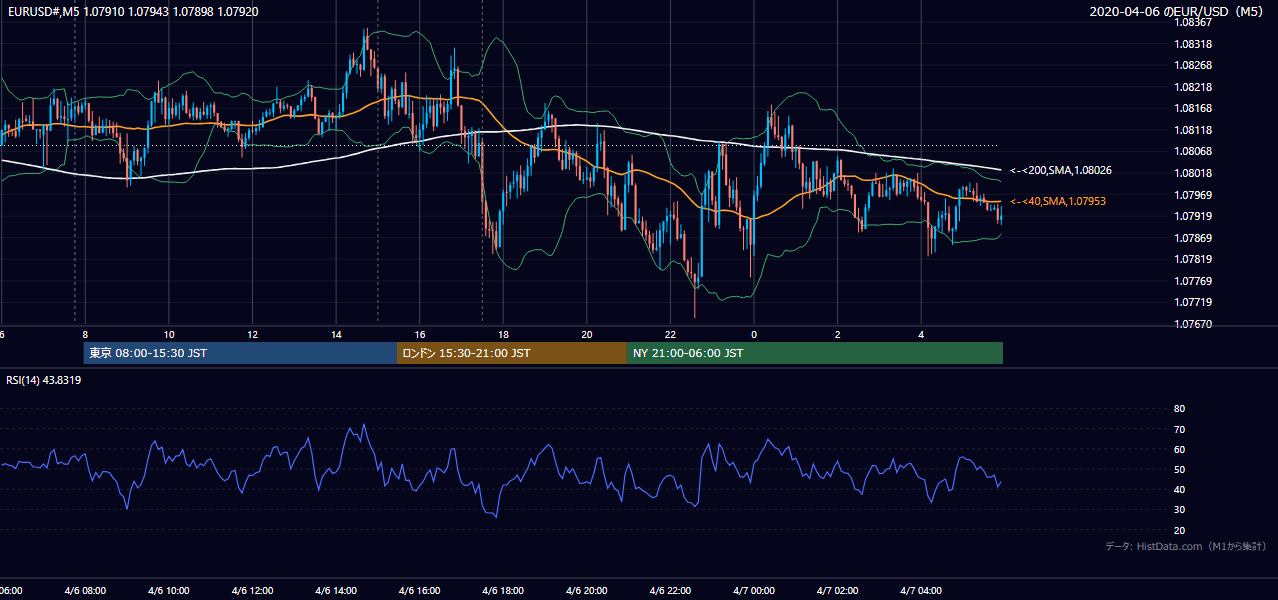Click price level 1.08218 on the axis
Image resolution: width=1278 pixels, height=600 pixels.
[1194, 87]
